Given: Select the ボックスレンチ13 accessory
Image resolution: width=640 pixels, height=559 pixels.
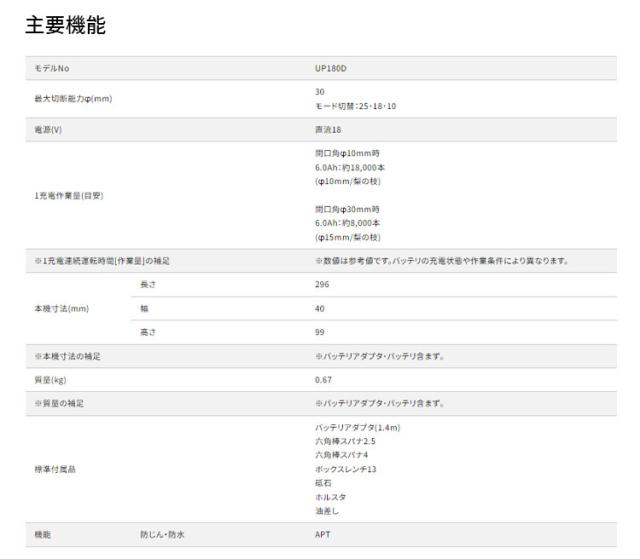Looking at the screenshot, I should pyautogui.click(x=346, y=469).
